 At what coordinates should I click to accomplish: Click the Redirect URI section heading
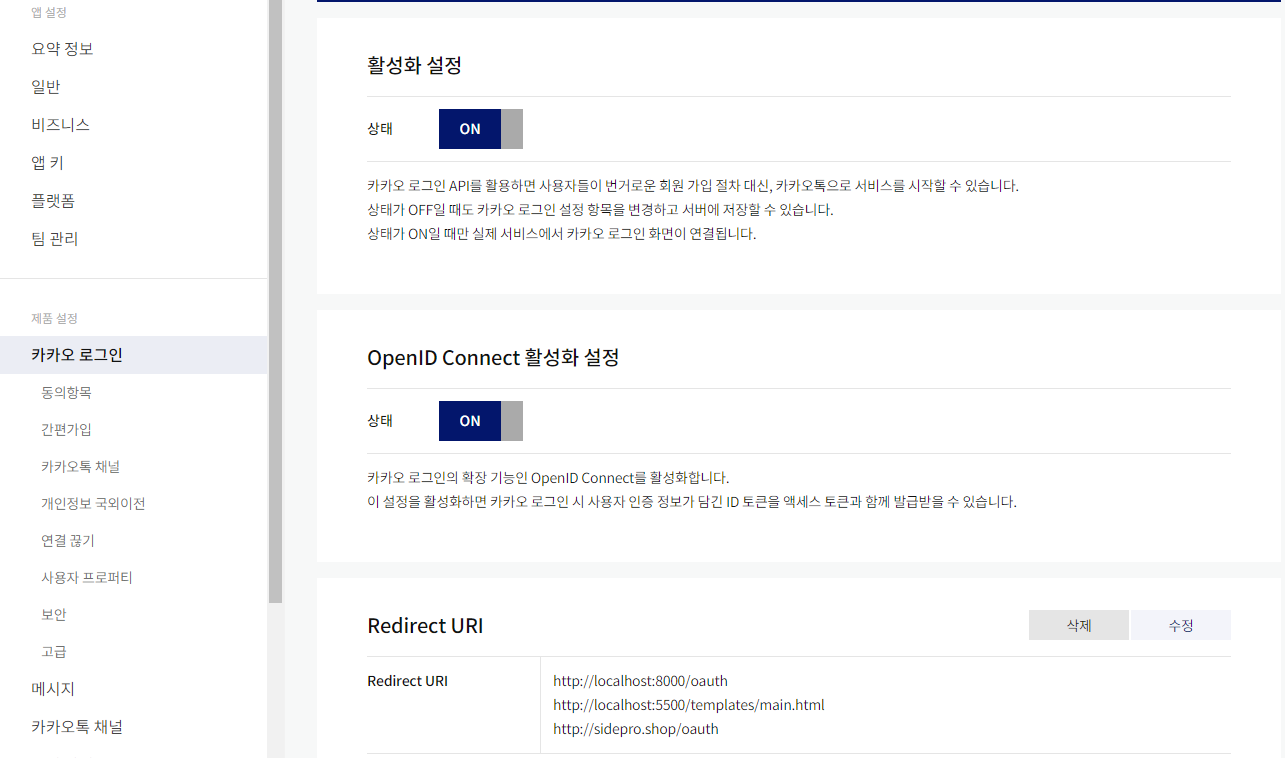(x=426, y=626)
